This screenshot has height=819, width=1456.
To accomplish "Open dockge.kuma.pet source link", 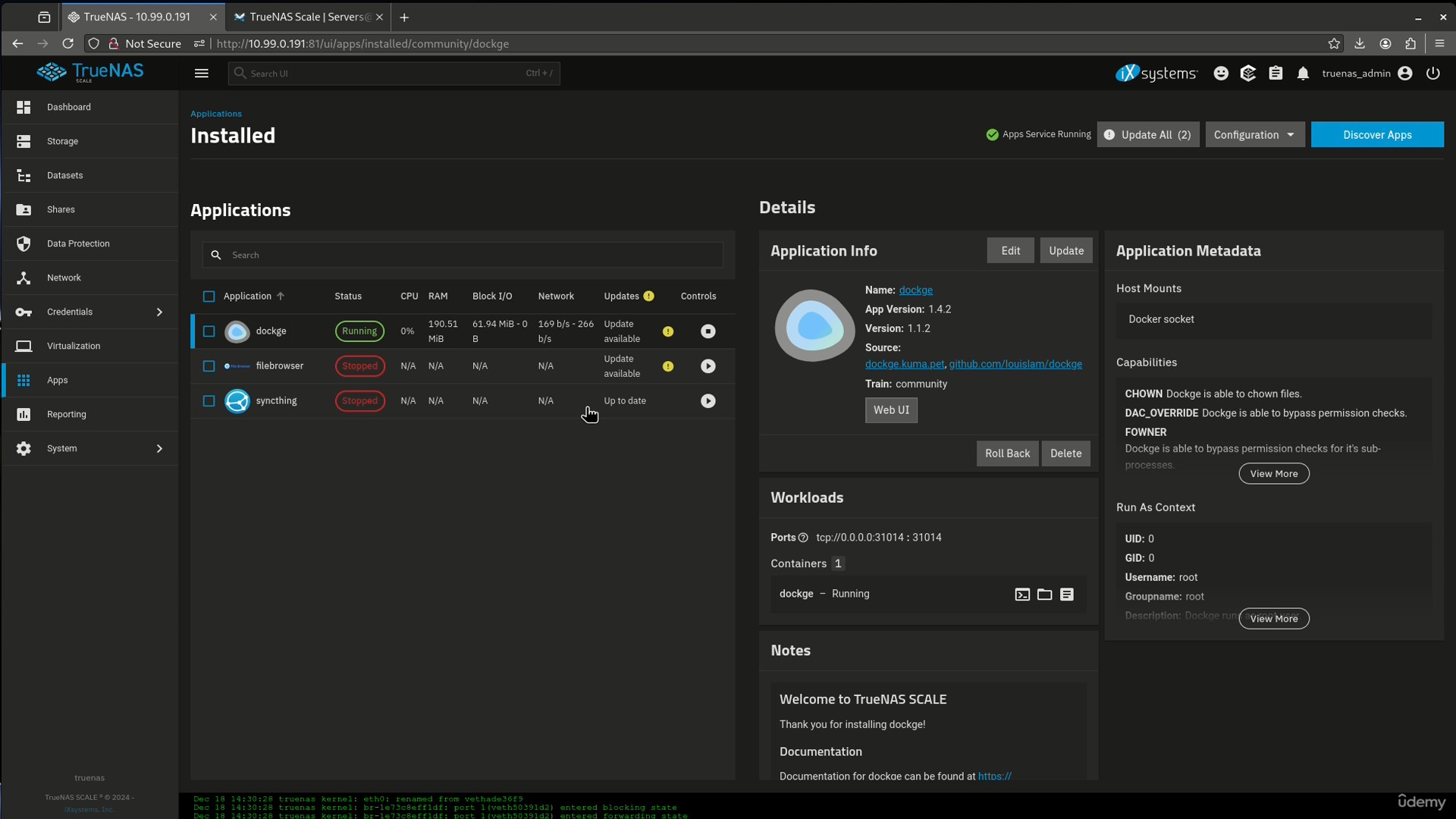I will click(x=904, y=364).
